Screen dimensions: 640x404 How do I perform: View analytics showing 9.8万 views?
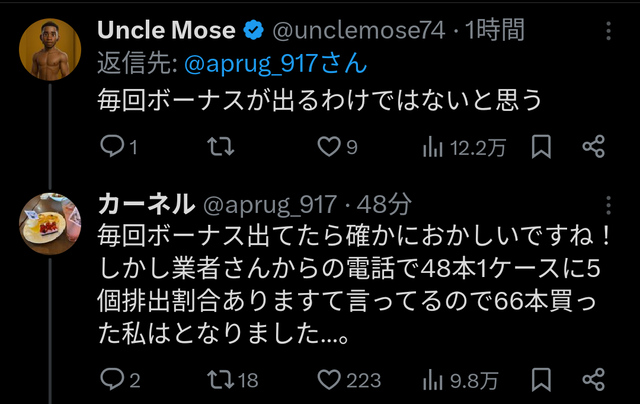pos(460,380)
